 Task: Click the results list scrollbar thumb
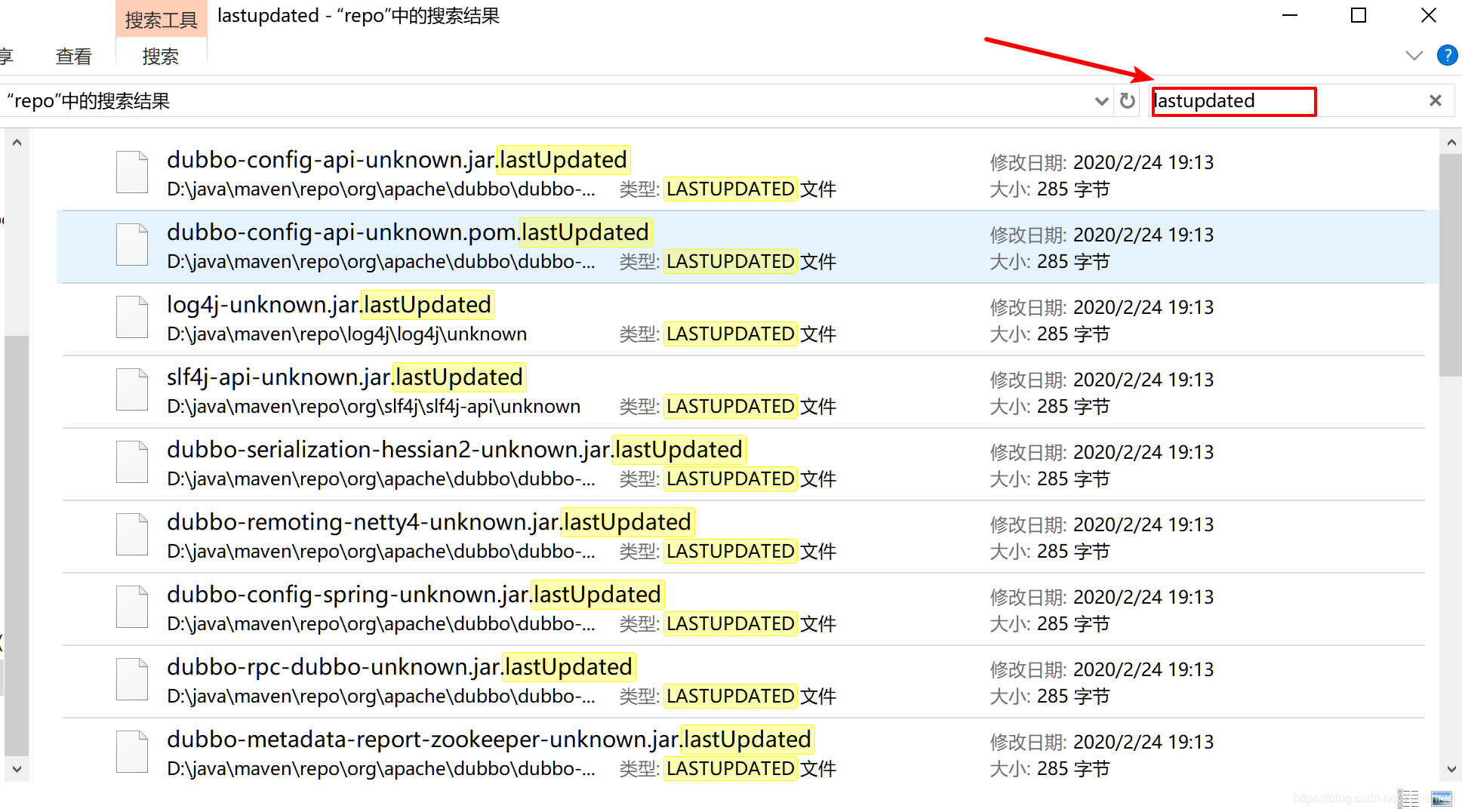coord(1451,265)
